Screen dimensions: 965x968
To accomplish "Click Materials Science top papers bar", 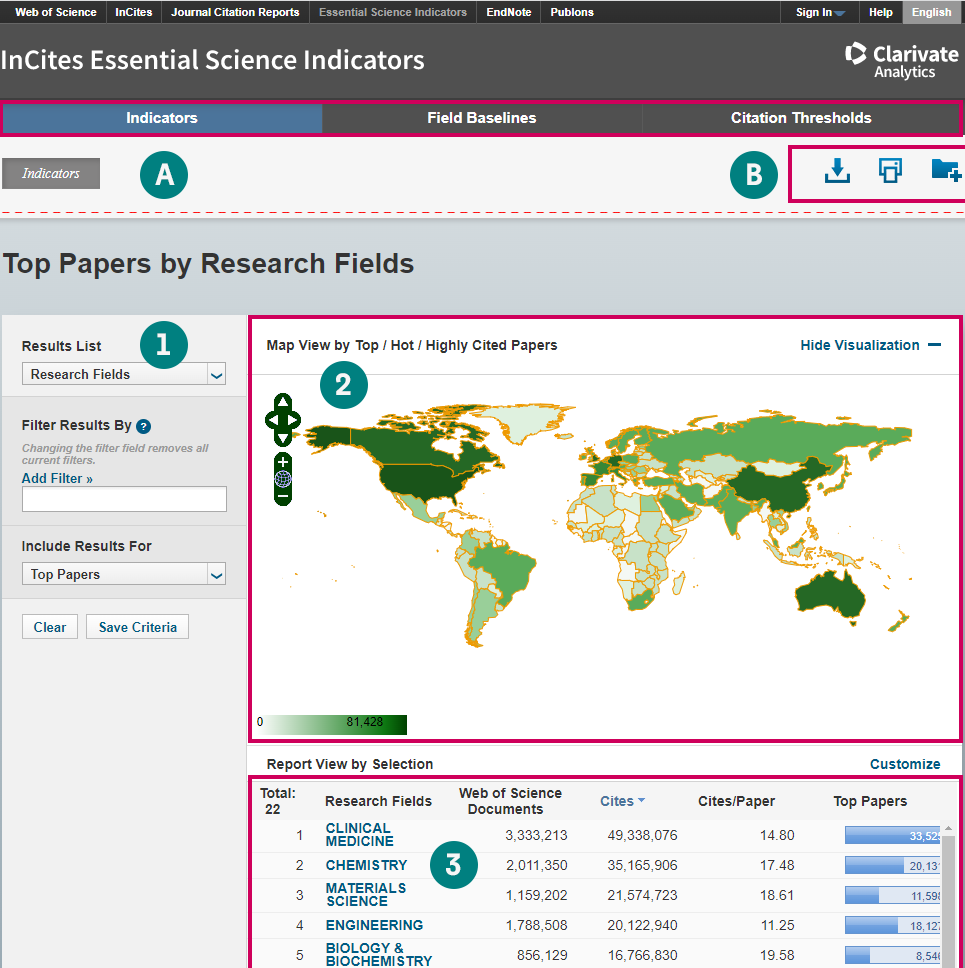I will (x=892, y=895).
